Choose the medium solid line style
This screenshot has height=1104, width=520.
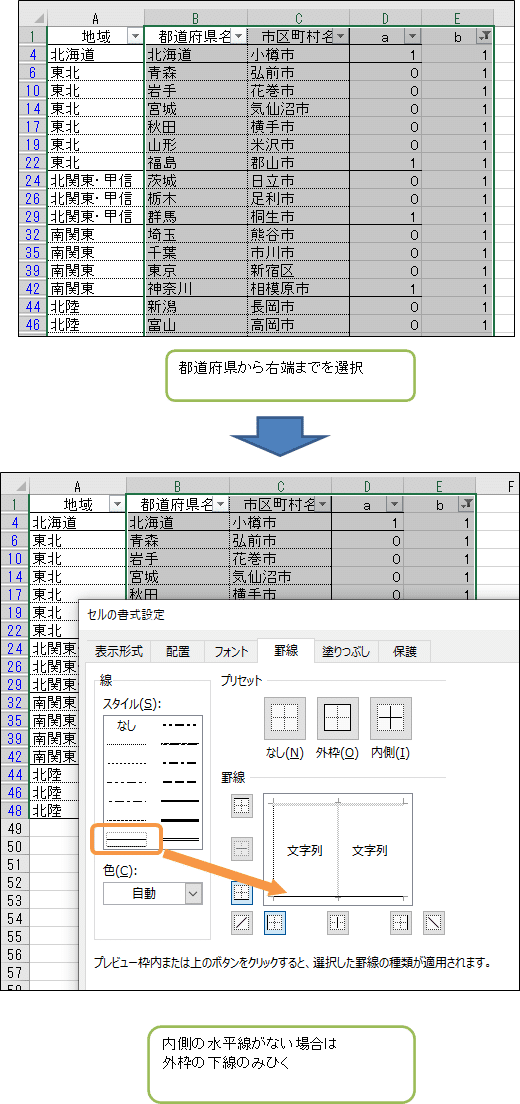[179, 801]
